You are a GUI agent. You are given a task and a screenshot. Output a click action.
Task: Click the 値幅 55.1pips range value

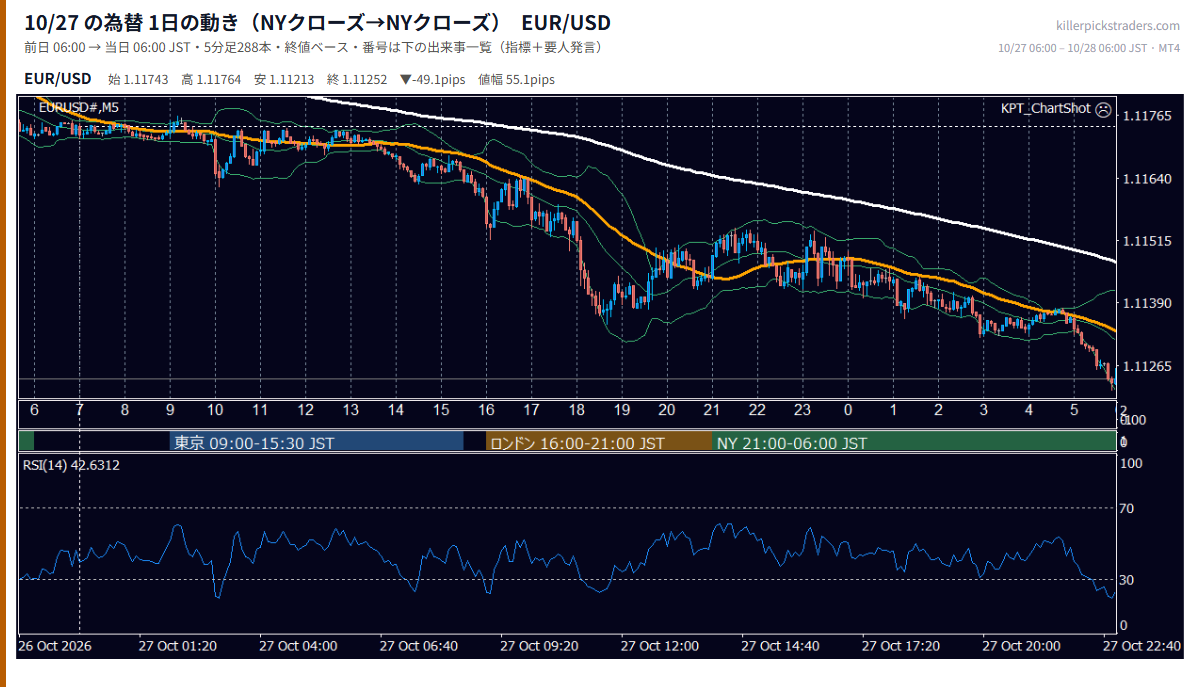click(x=516, y=79)
